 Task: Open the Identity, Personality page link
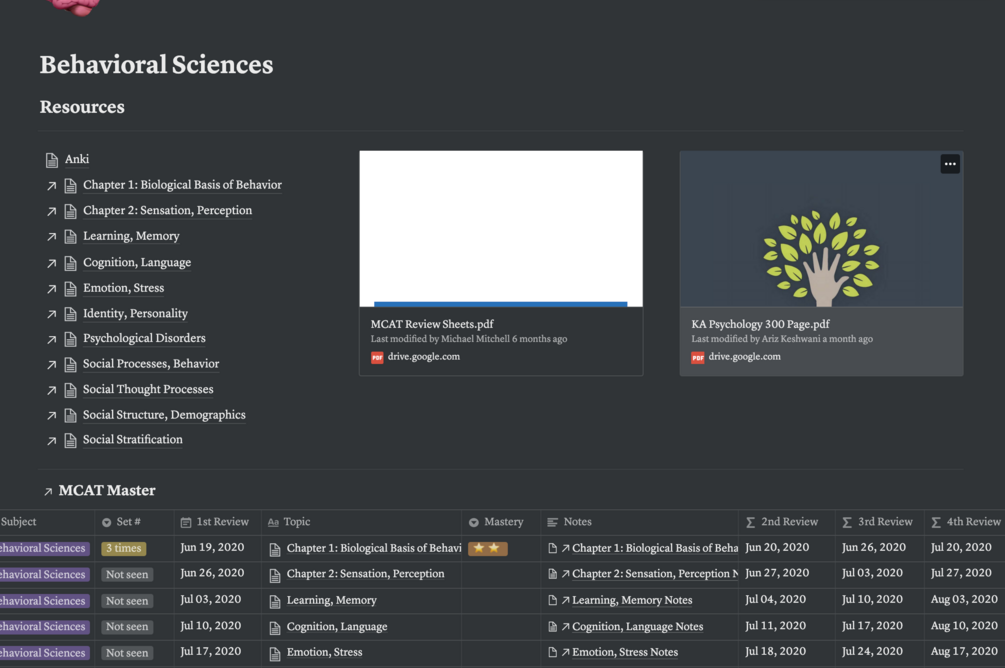tap(135, 313)
